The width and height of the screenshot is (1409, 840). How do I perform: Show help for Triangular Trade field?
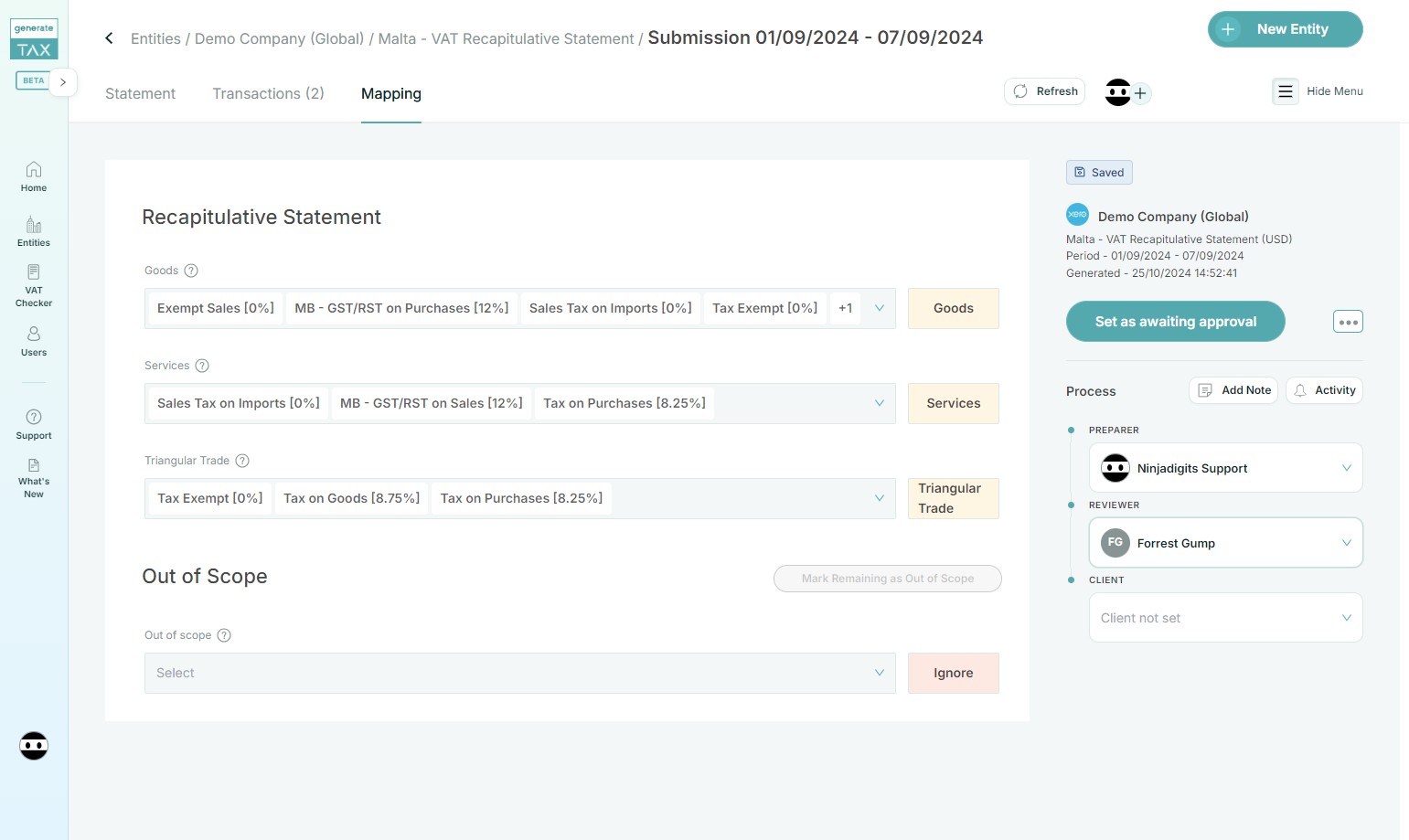[x=242, y=461]
